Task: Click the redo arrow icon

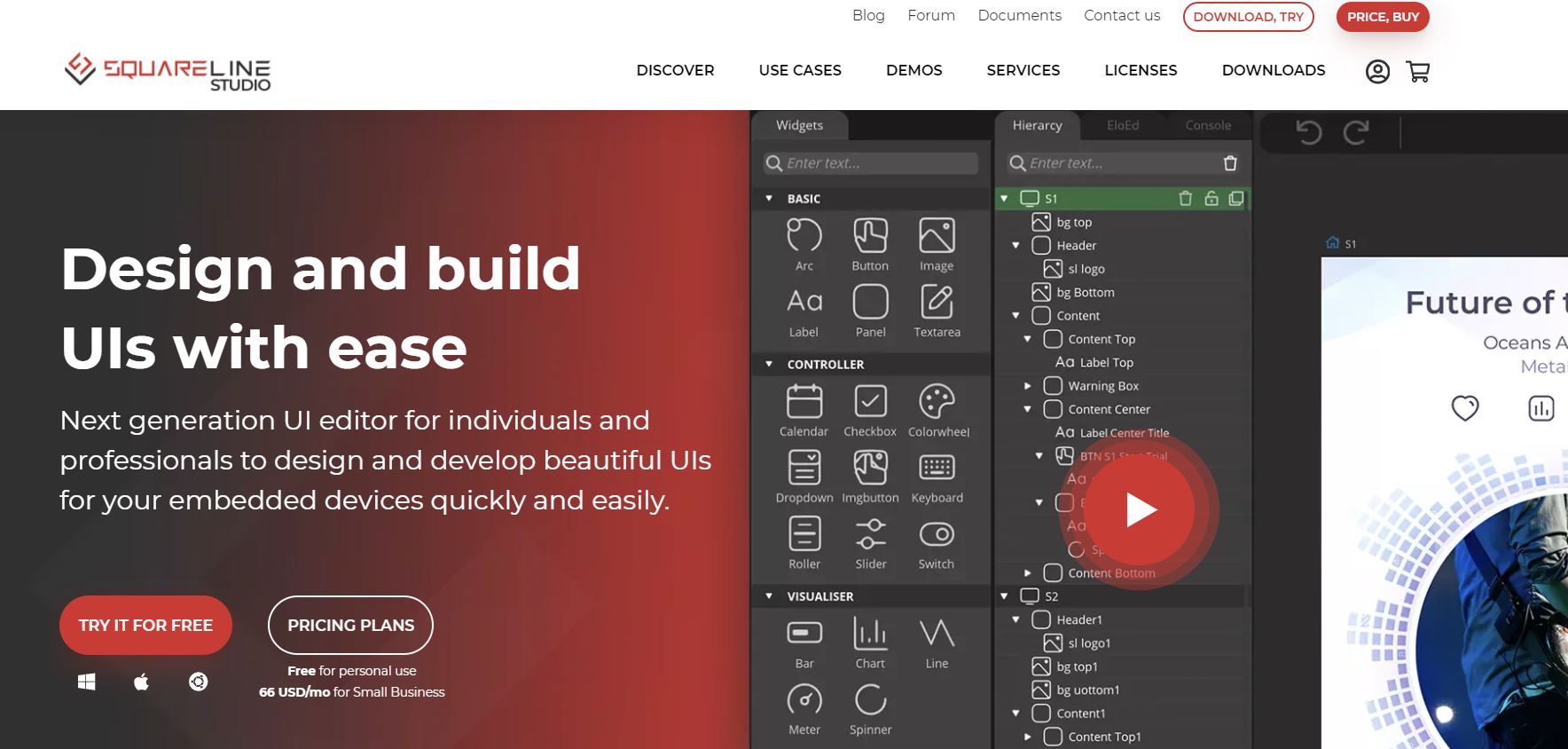Action: tap(1356, 132)
